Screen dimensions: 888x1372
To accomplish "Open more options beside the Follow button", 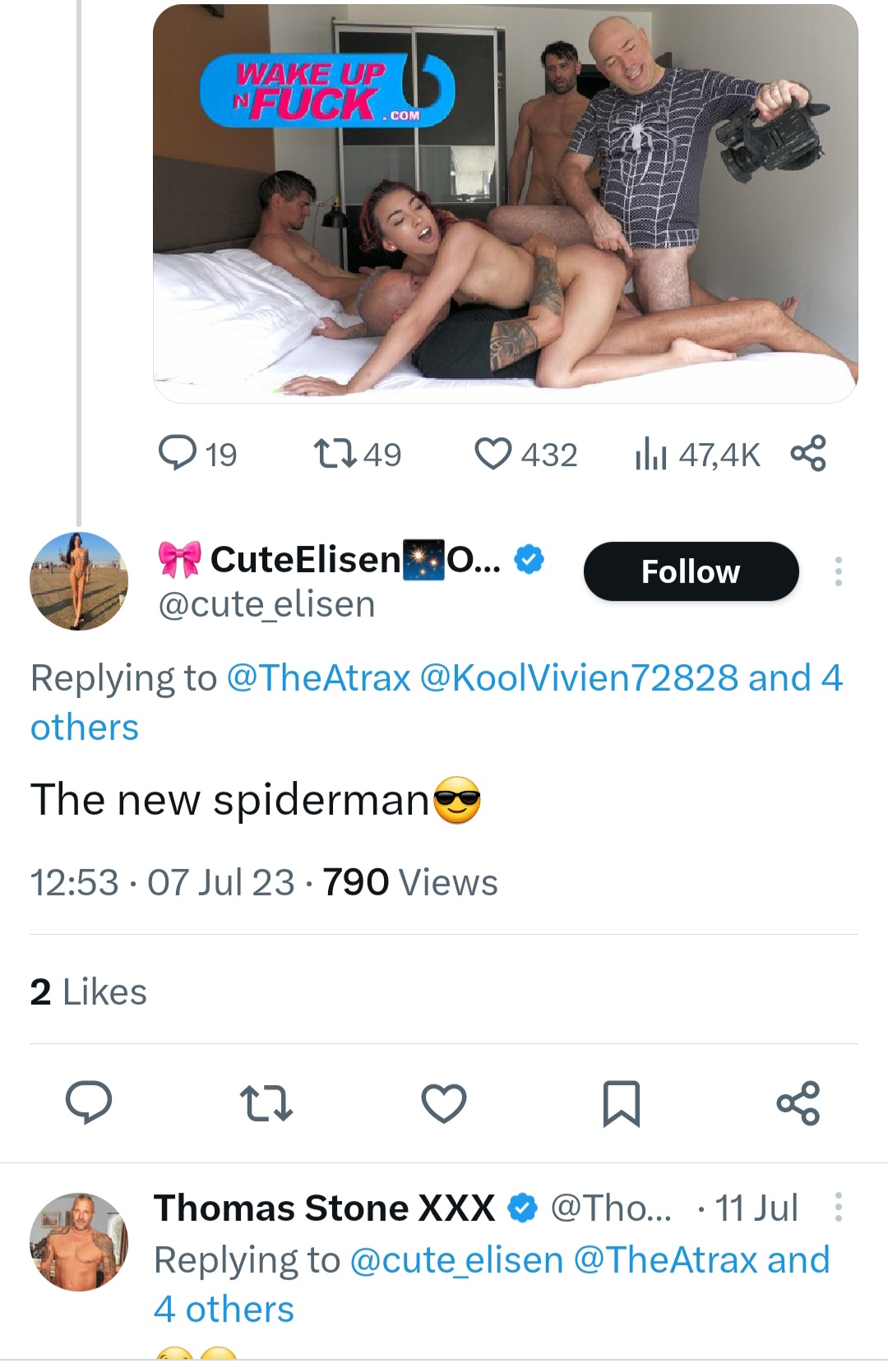I will coord(838,571).
